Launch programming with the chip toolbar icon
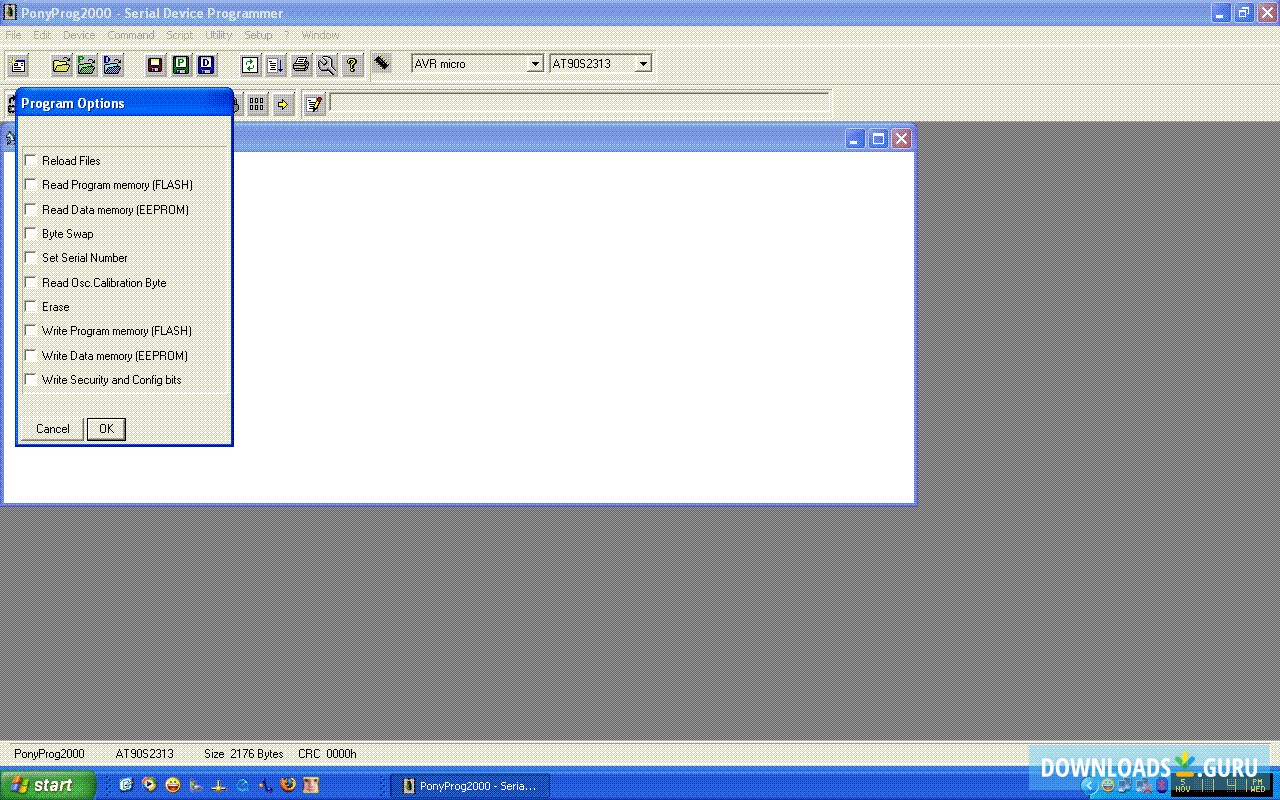 pos(383,64)
